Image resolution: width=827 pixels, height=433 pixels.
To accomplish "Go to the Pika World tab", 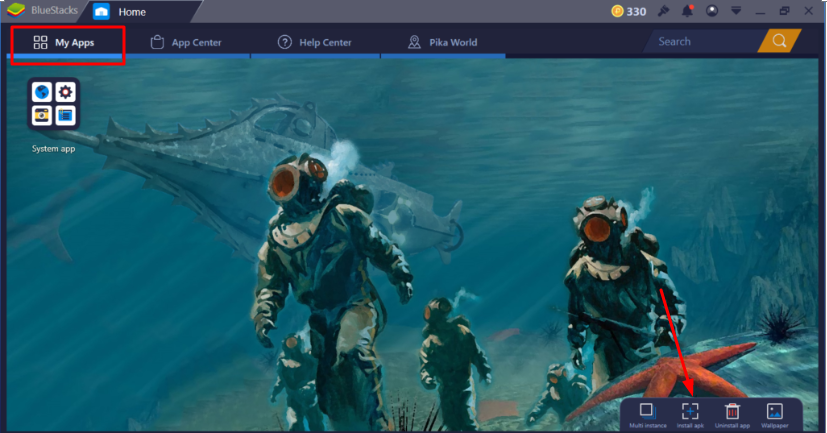I will pos(443,42).
